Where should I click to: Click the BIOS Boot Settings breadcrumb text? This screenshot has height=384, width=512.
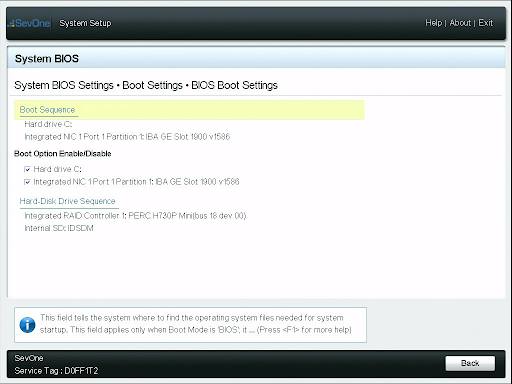[x=234, y=85]
